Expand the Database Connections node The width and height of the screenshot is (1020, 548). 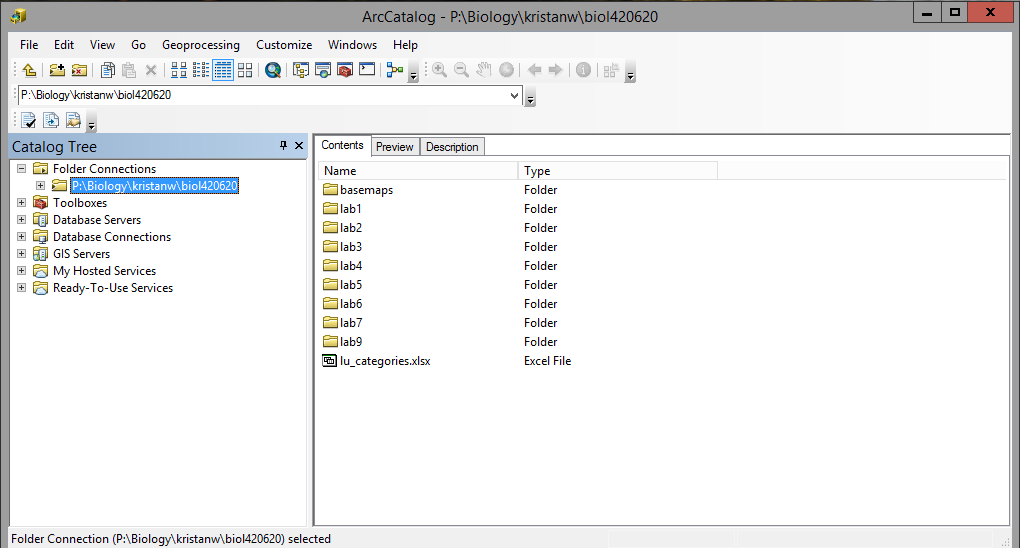[21, 236]
